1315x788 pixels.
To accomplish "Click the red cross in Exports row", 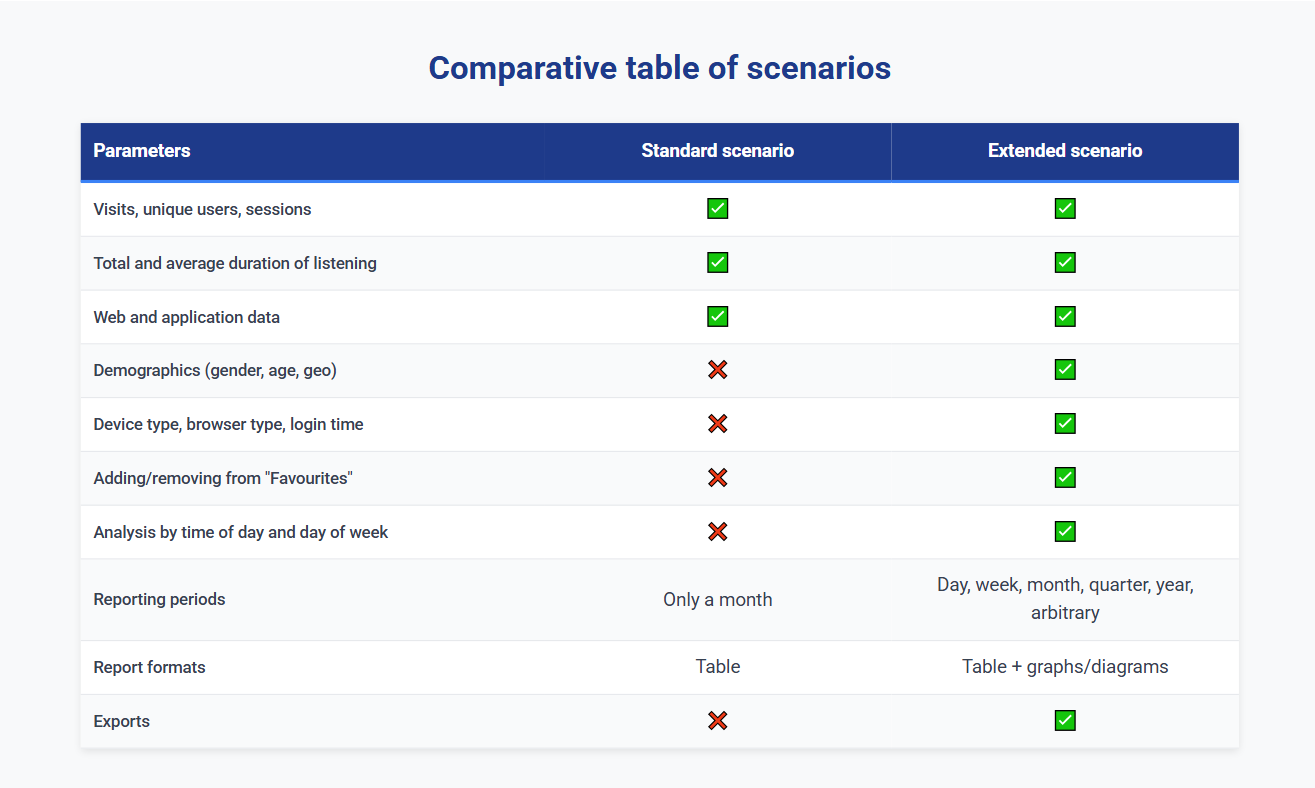I will pos(717,721).
